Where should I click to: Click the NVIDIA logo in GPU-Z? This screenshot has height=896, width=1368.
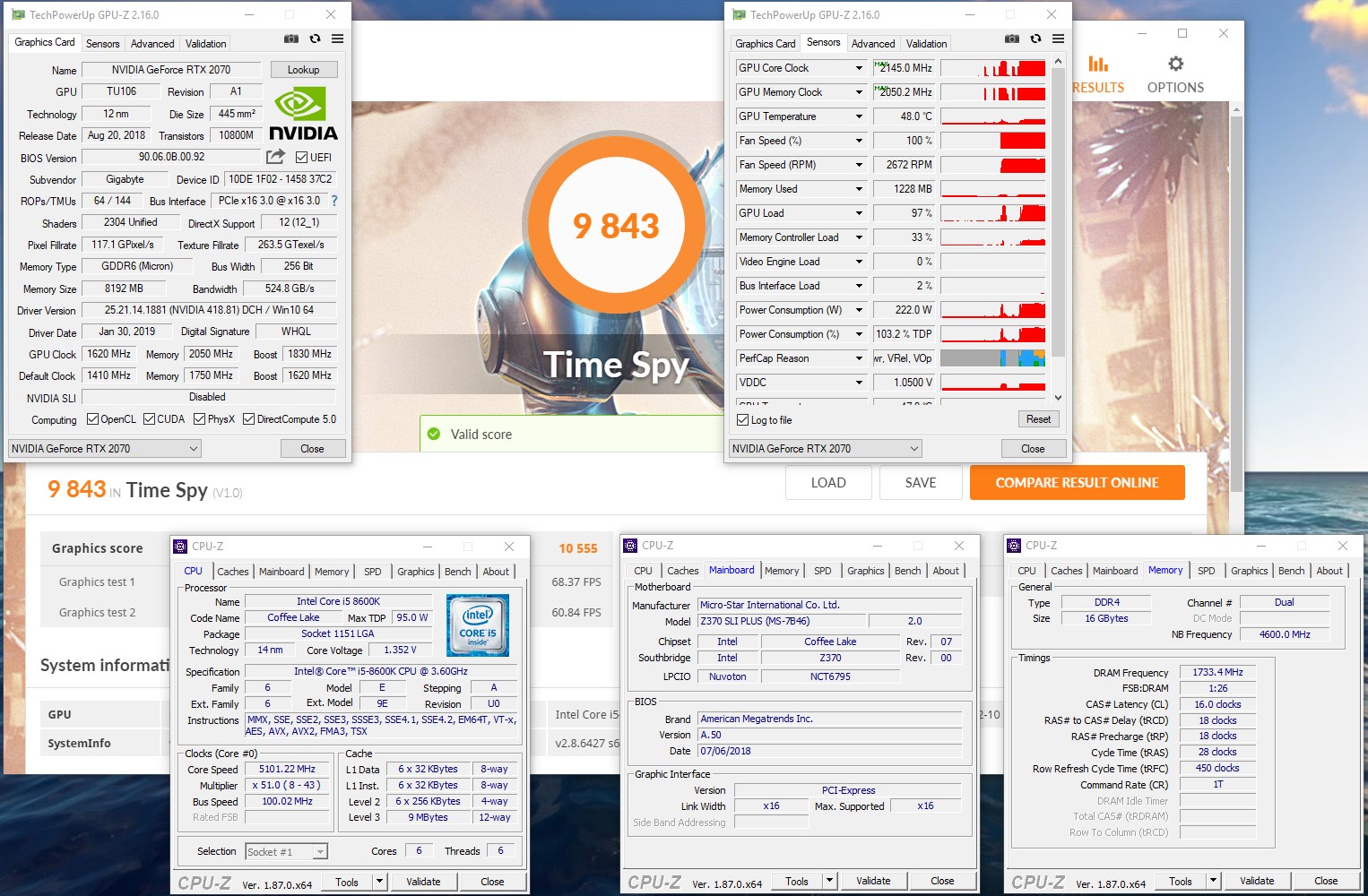click(x=303, y=114)
